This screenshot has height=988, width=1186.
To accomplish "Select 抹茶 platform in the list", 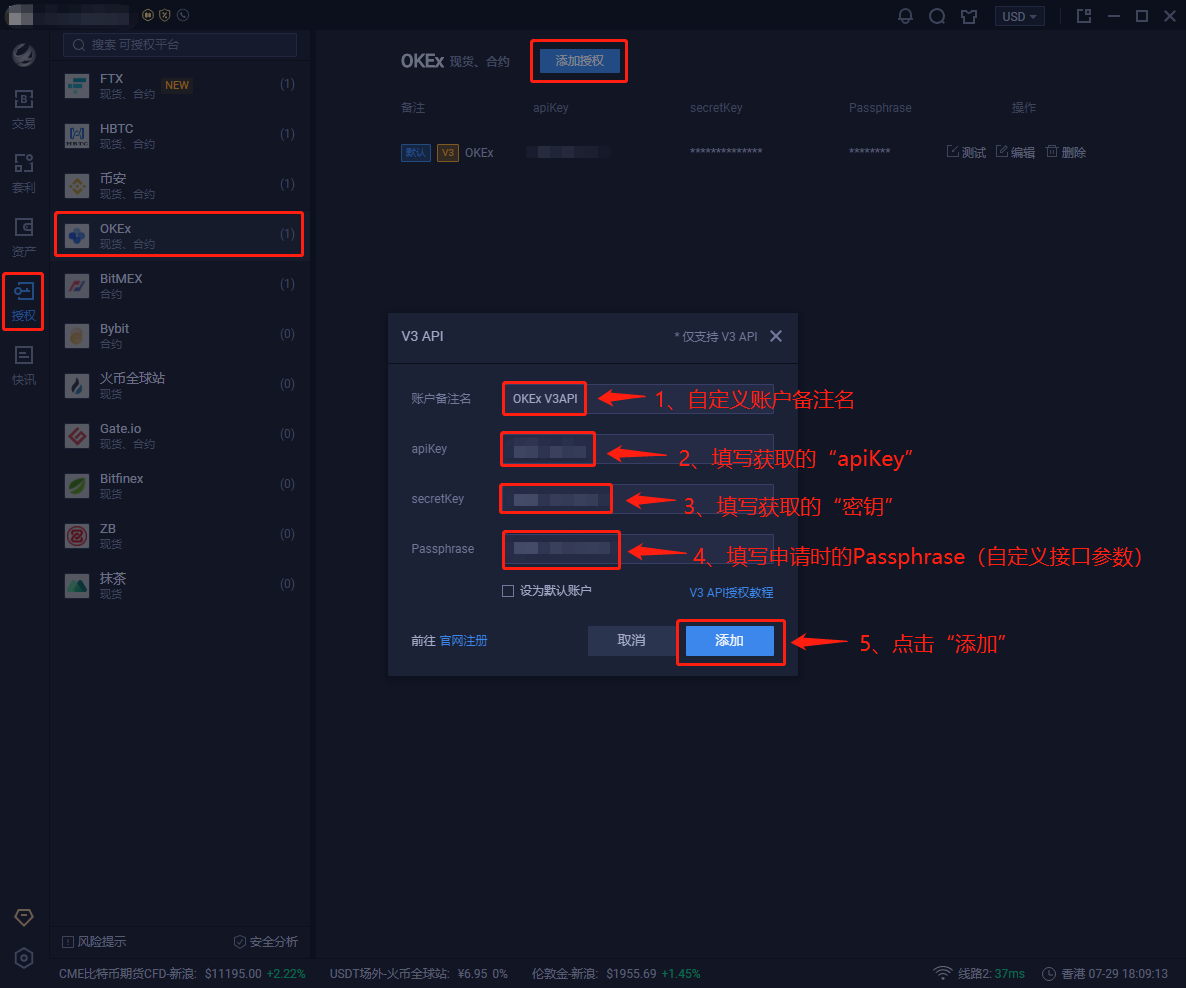I will click(179, 585).
